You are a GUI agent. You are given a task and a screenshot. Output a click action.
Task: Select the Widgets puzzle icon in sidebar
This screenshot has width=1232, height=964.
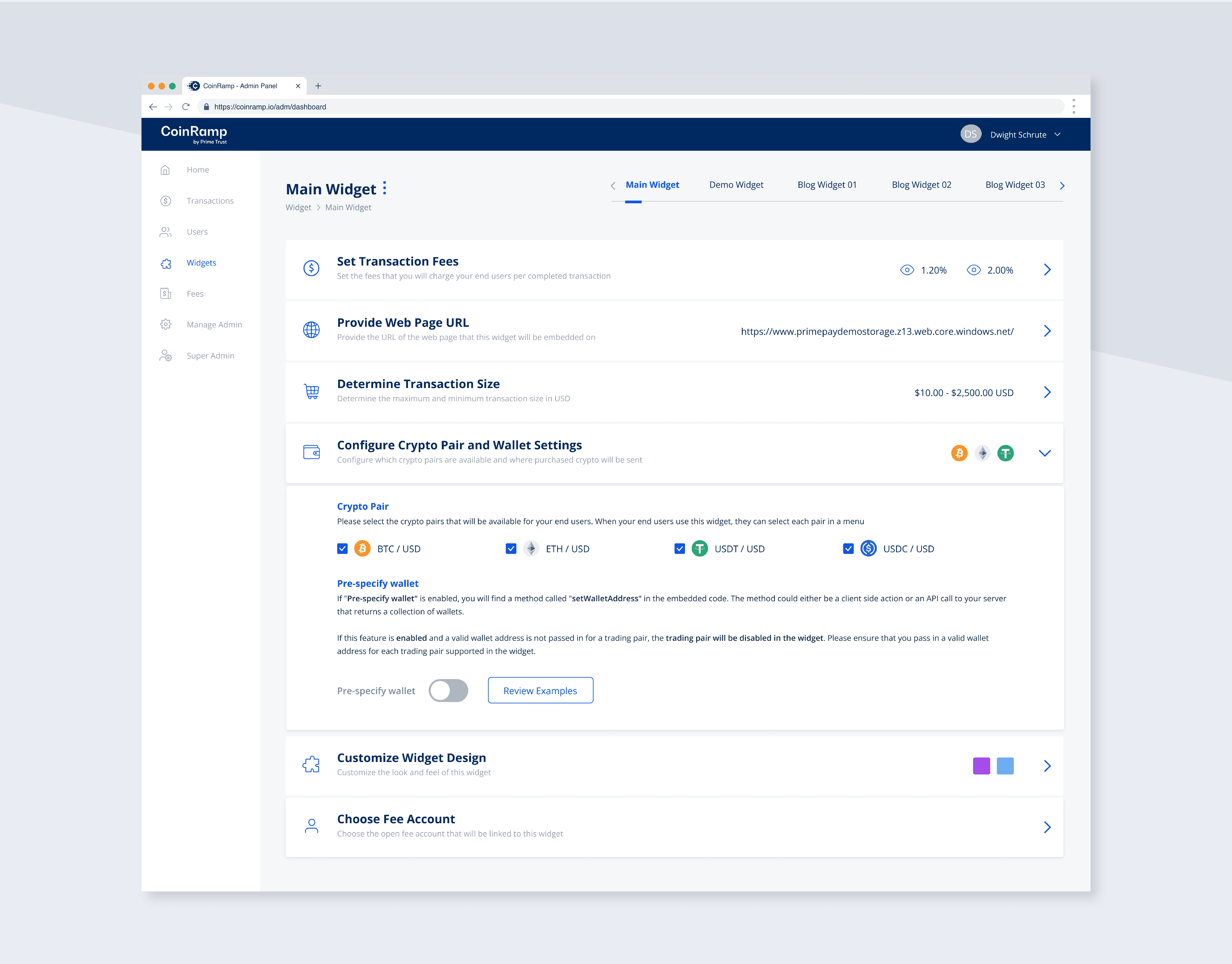166,263
